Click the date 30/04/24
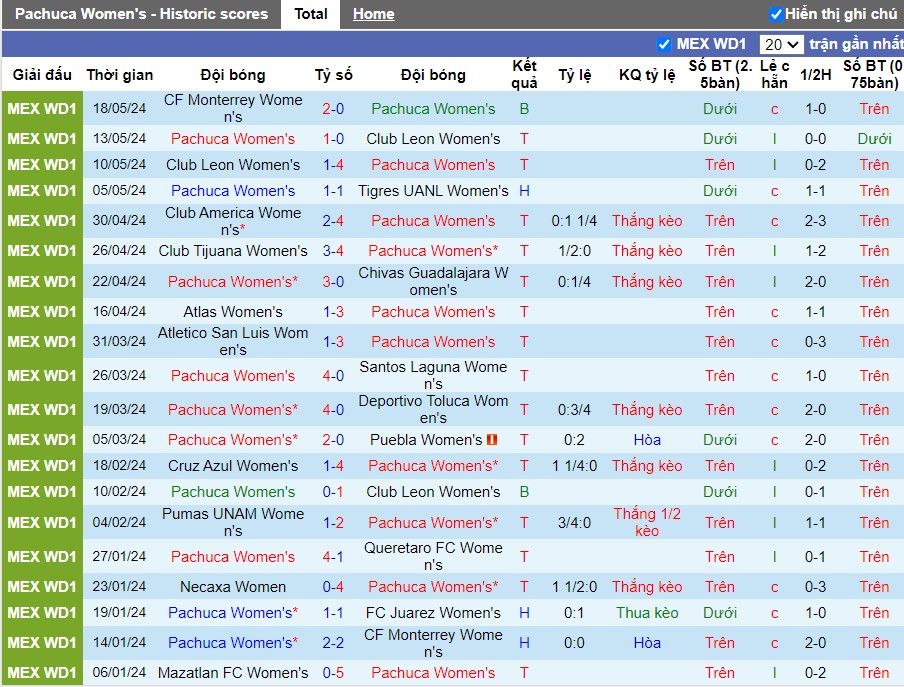This screenshot has width=904, height=687. [x=119, y=221]
